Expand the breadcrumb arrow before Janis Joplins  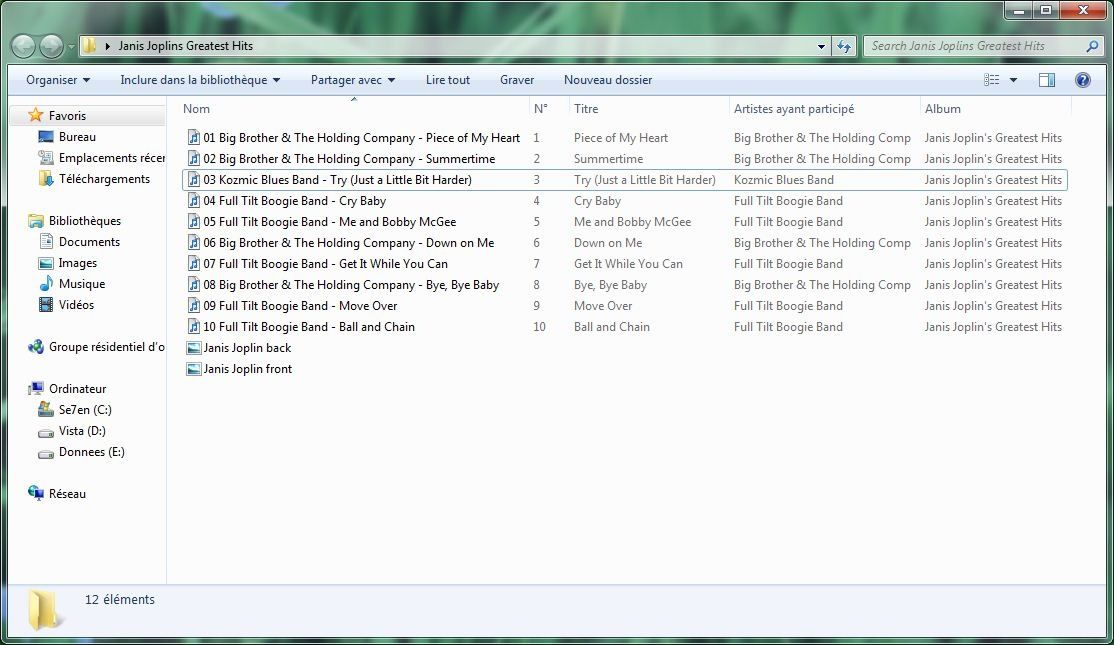[x=107, y=46]
